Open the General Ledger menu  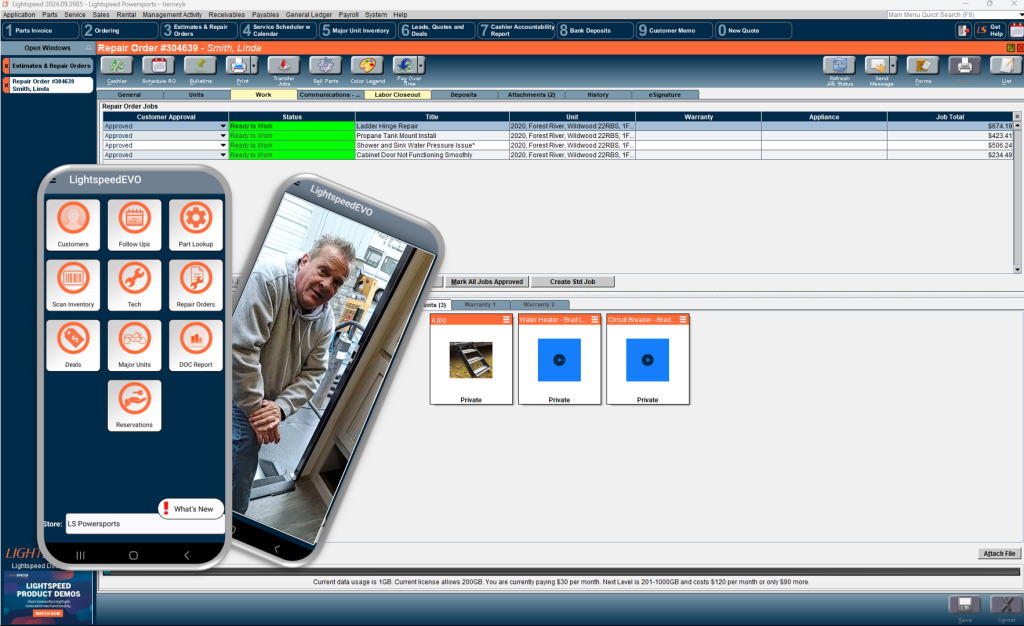tap(308, 14)
